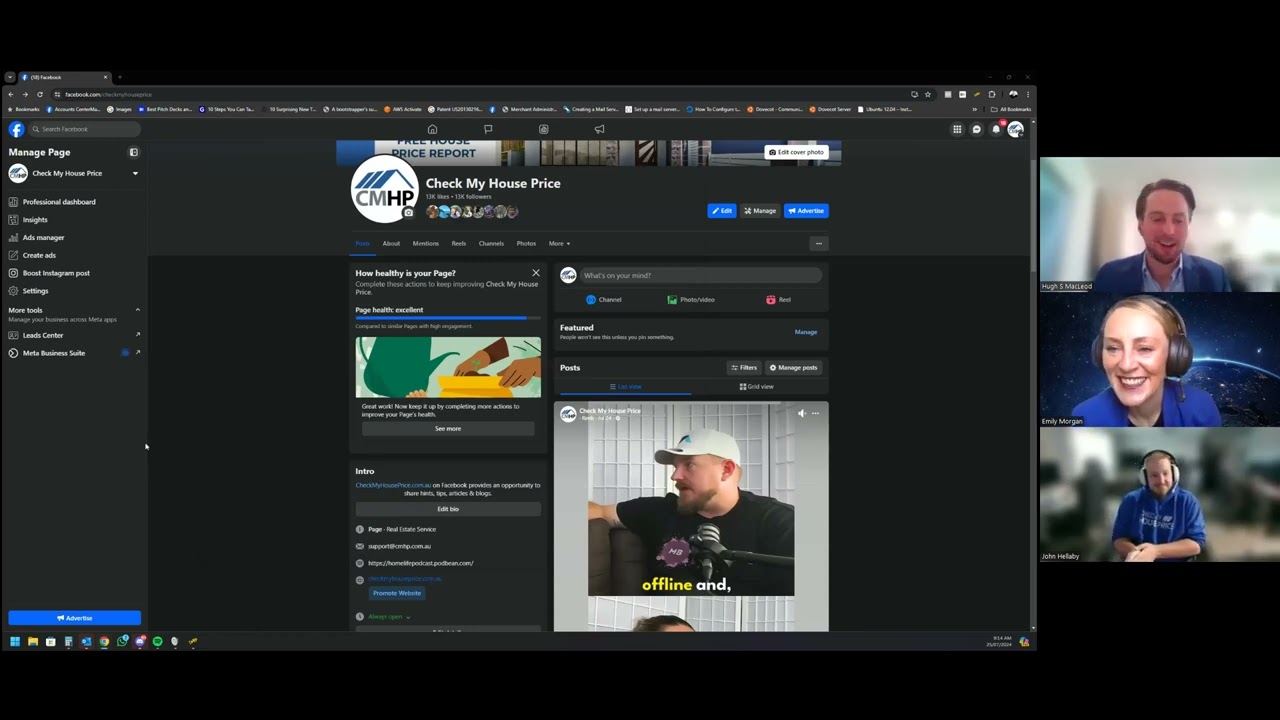Open the Filters menu for posts
The image size is (1280, 720).
744,368
